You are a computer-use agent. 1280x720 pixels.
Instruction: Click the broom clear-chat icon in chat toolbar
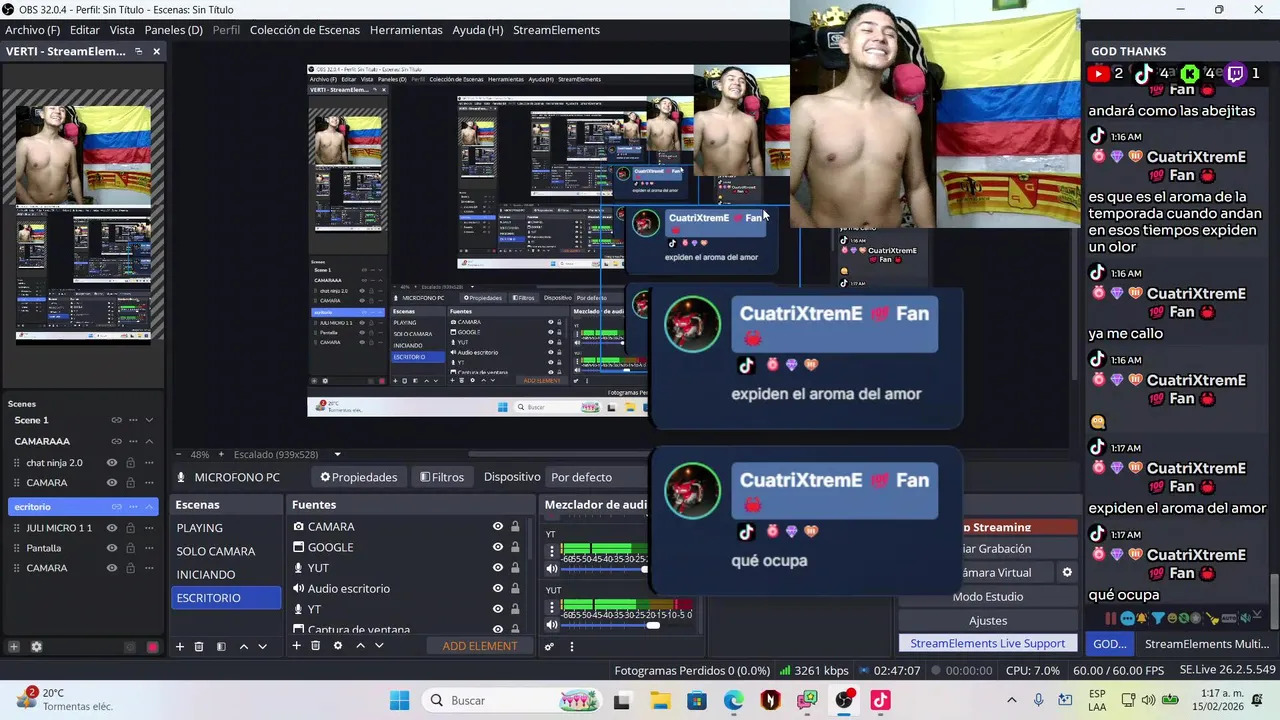[1212, 619]
